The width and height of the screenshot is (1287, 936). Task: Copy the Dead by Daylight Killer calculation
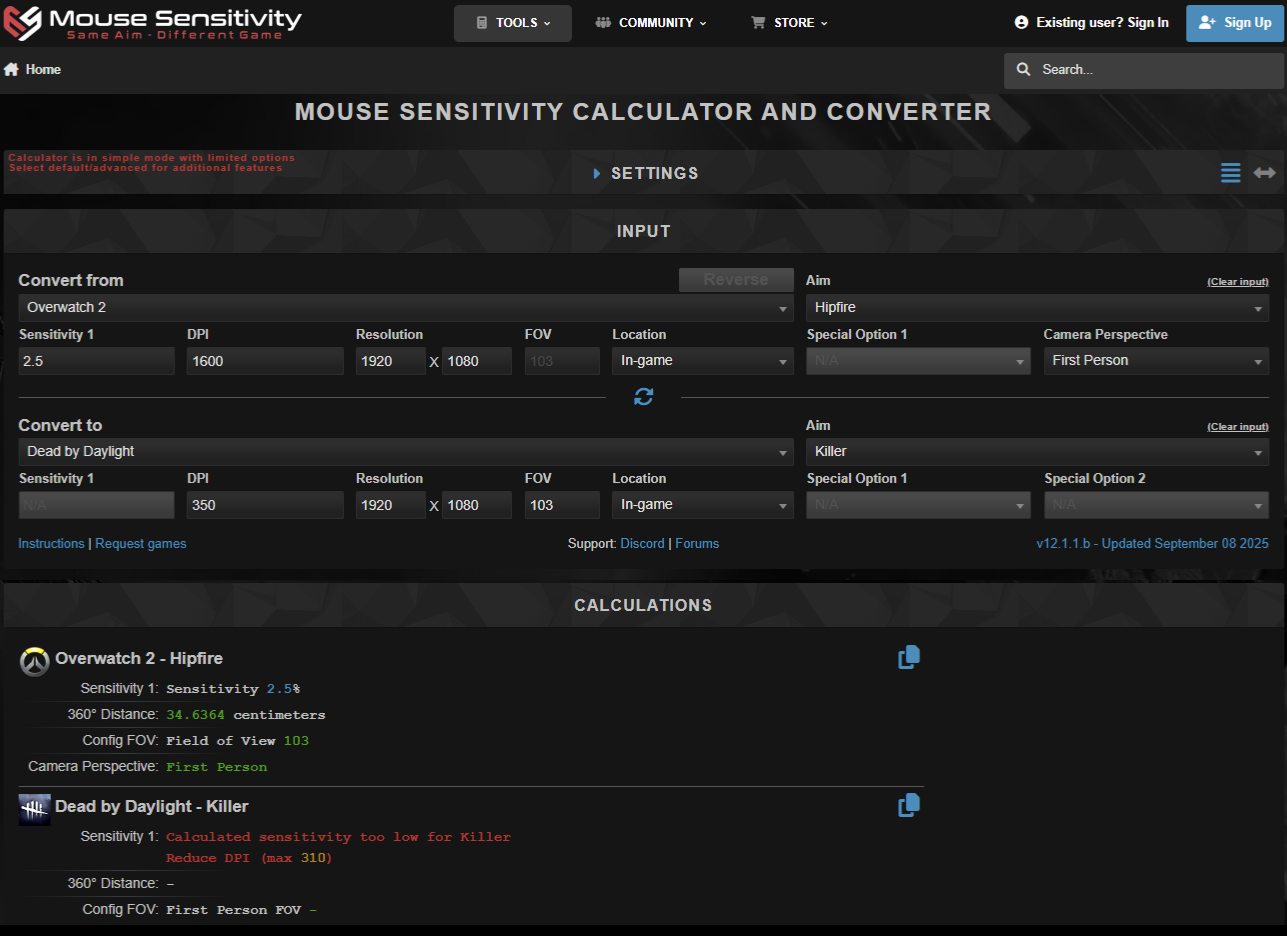(909, 805)
